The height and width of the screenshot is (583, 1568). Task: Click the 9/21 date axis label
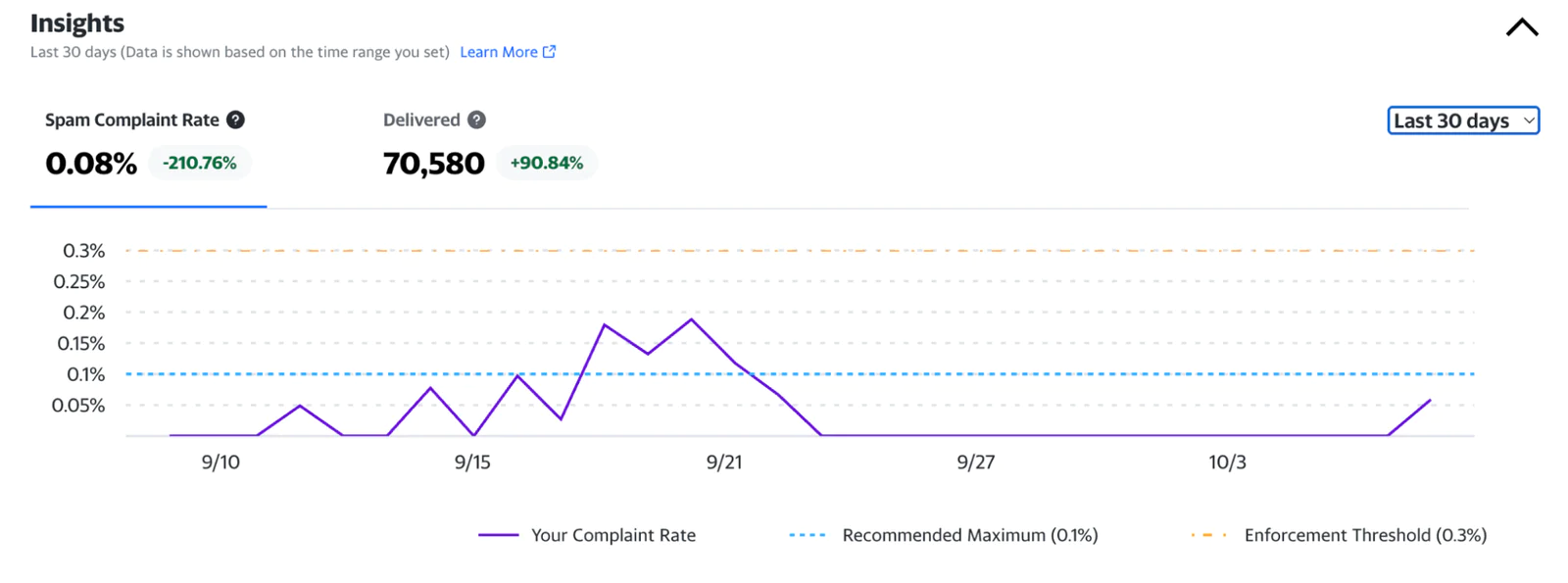pyautogui.click(x=724, y=462)
